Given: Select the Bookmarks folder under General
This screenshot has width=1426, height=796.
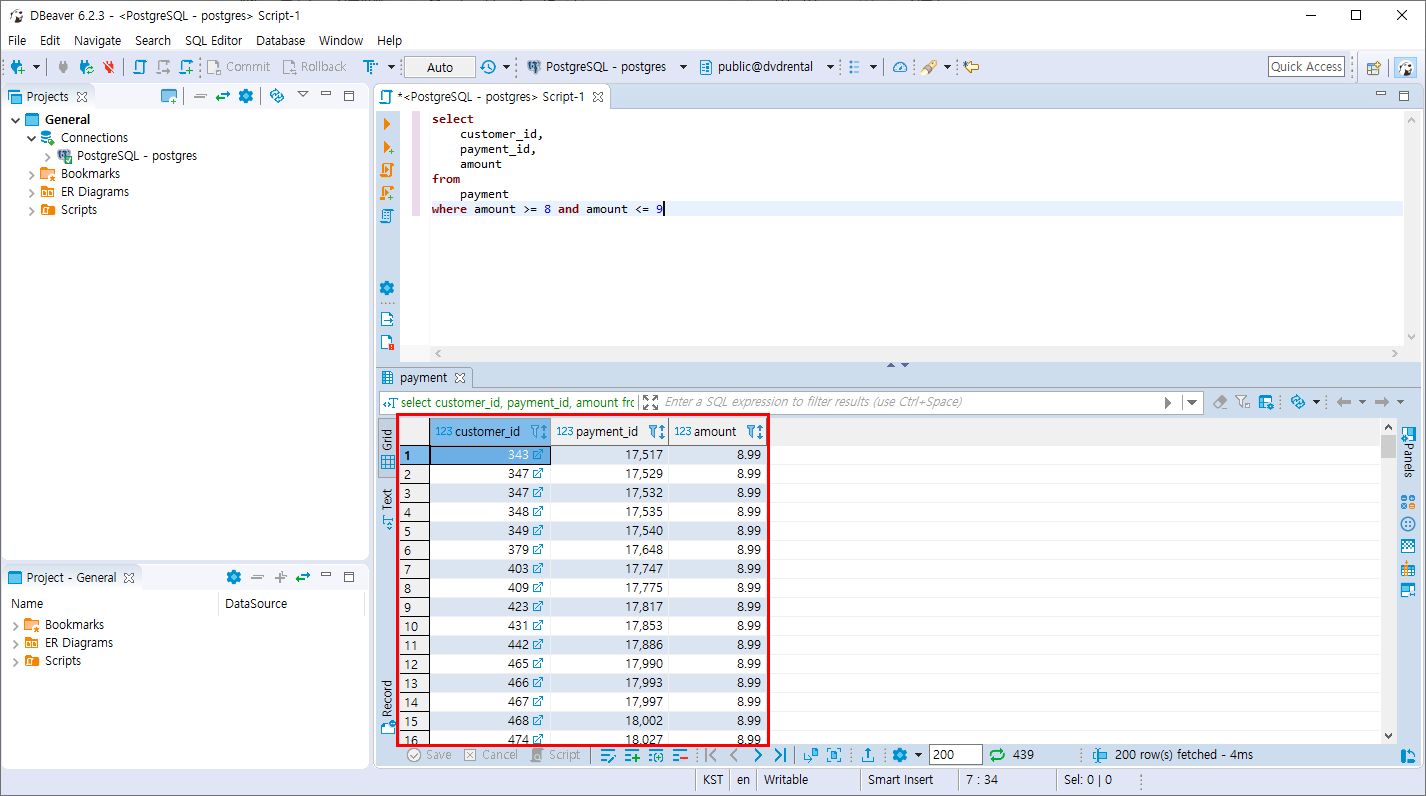Looking at the screenshot, I should click(90, 174).
